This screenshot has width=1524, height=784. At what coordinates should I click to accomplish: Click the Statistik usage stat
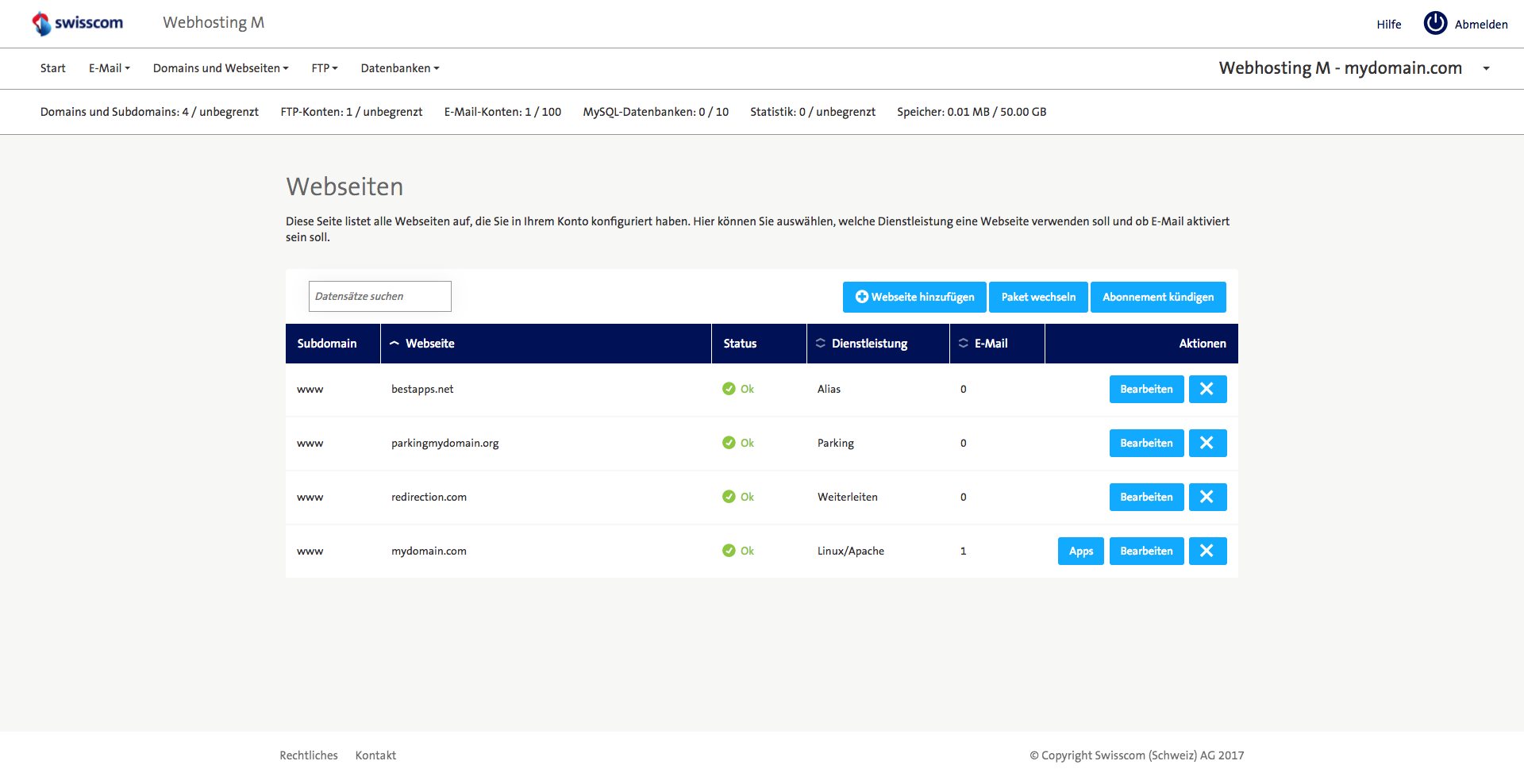(813, 112)
